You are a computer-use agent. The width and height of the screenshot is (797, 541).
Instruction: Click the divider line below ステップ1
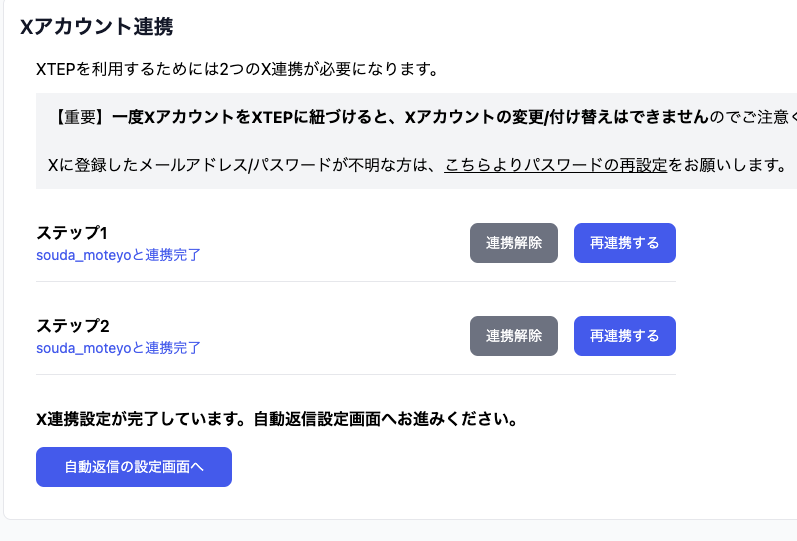355,281
